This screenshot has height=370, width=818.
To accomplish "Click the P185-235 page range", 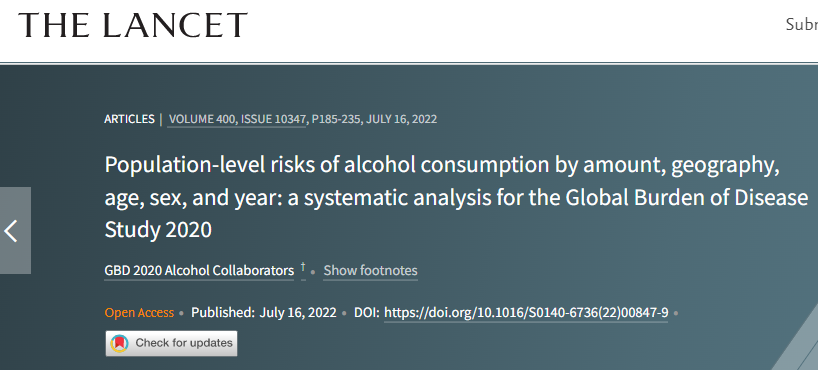I will (336, 119).
